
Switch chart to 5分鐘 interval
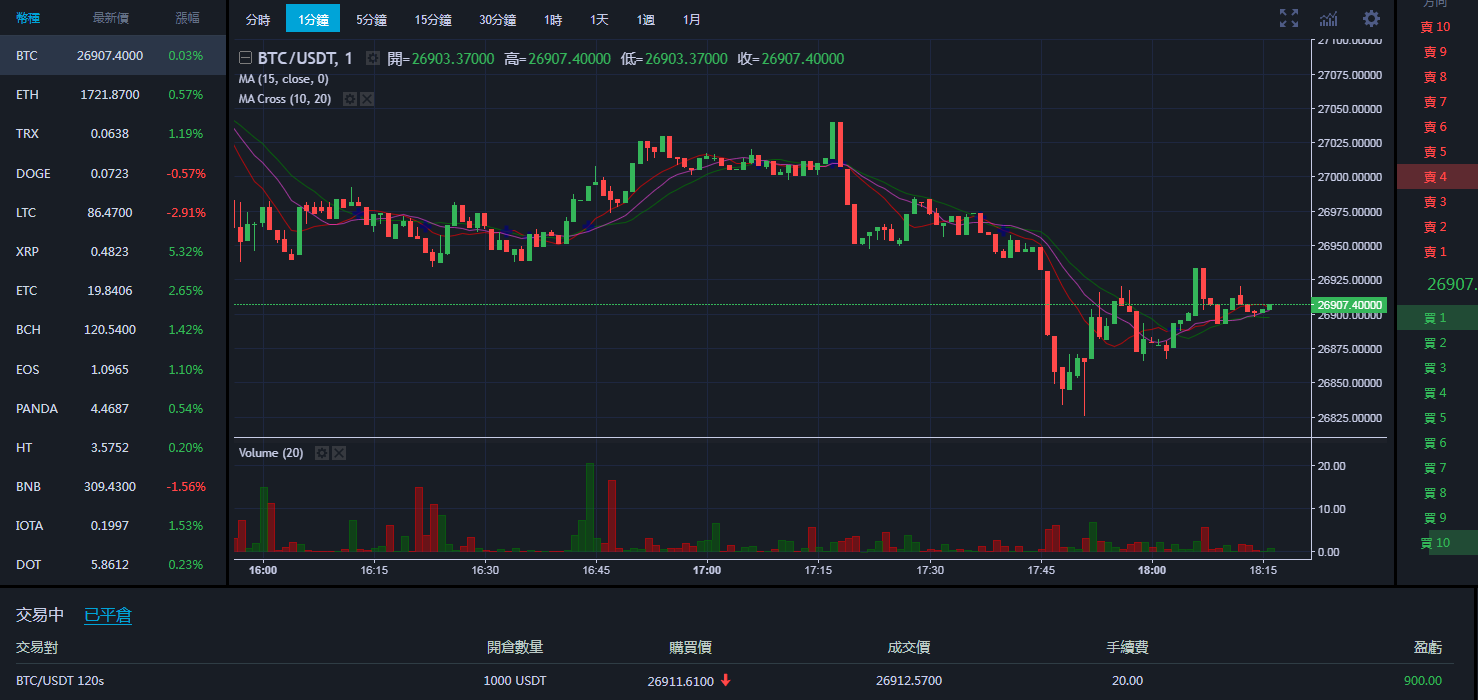point(371,20)
